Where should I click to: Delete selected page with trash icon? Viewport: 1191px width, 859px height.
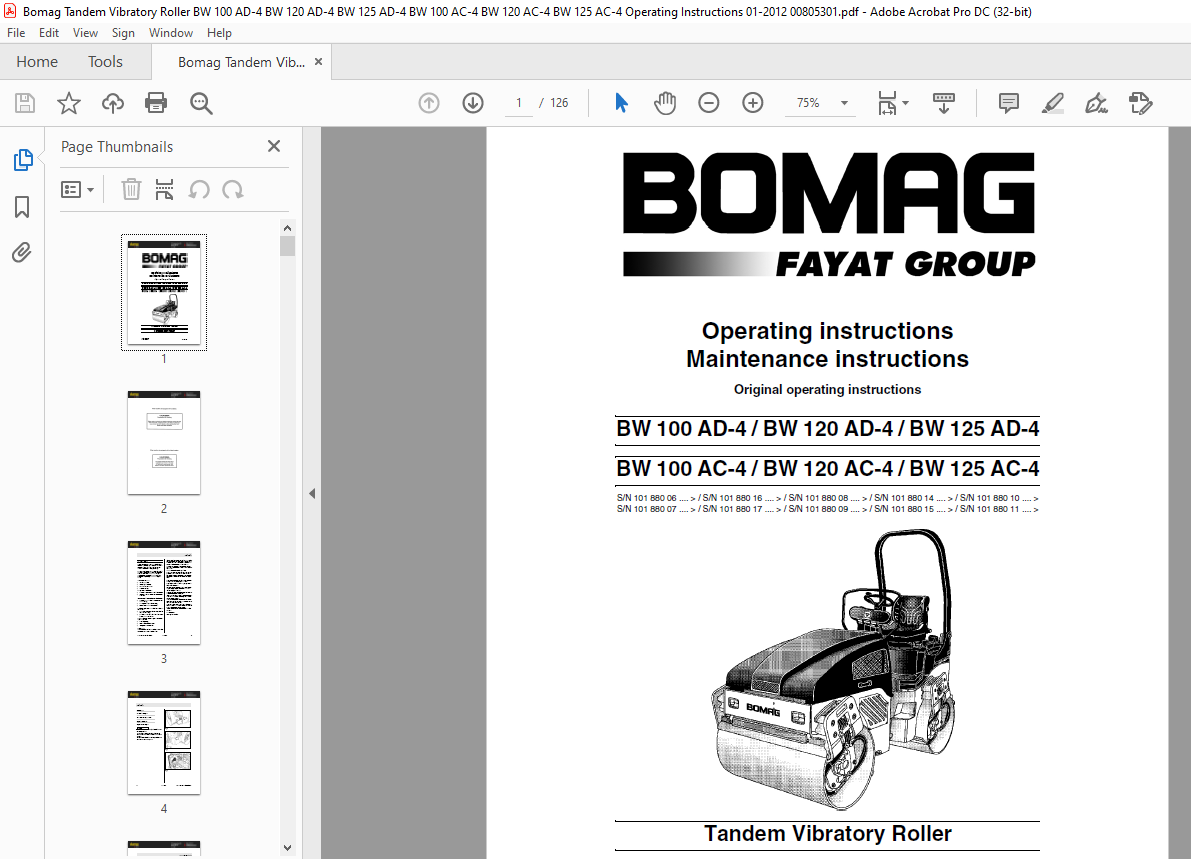(131, 189)
